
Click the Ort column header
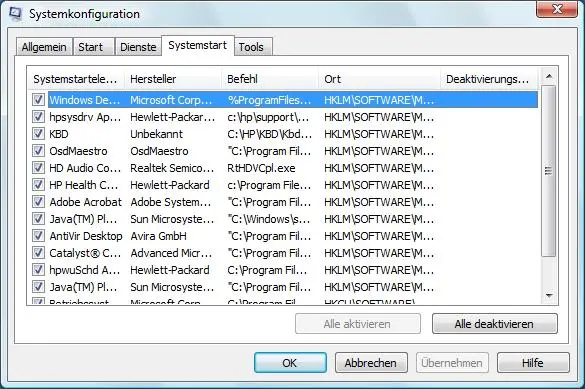coord(379,79)
